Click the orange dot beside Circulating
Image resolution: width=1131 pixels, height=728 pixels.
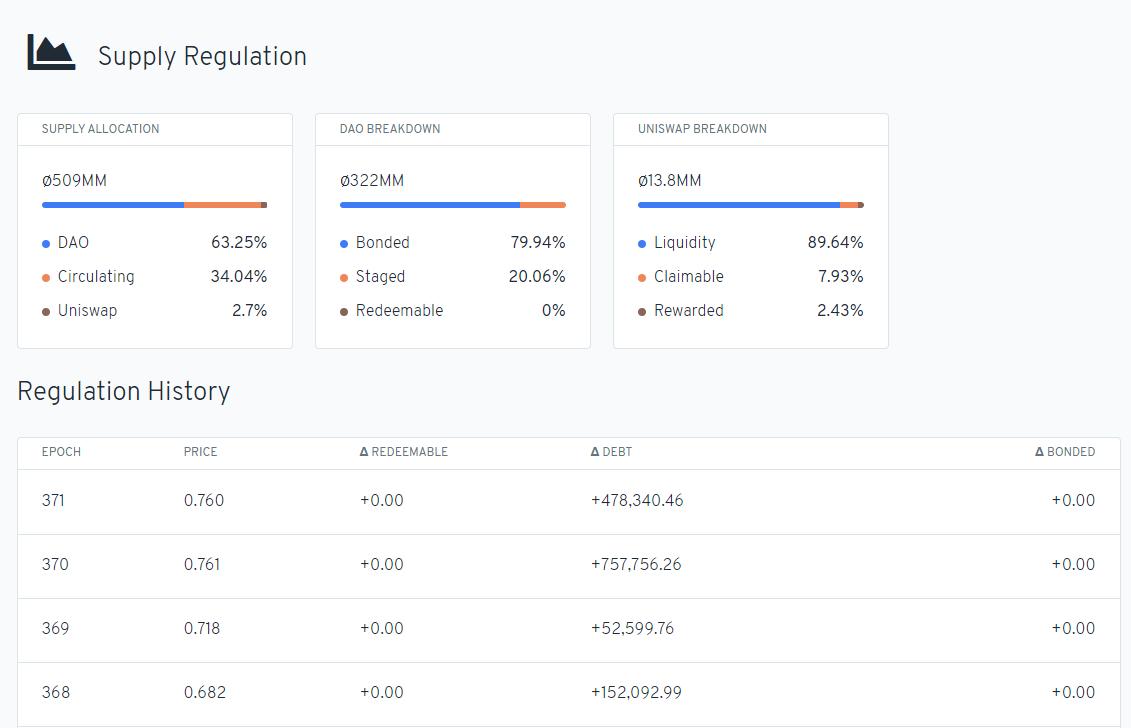[x=46, y=278]
